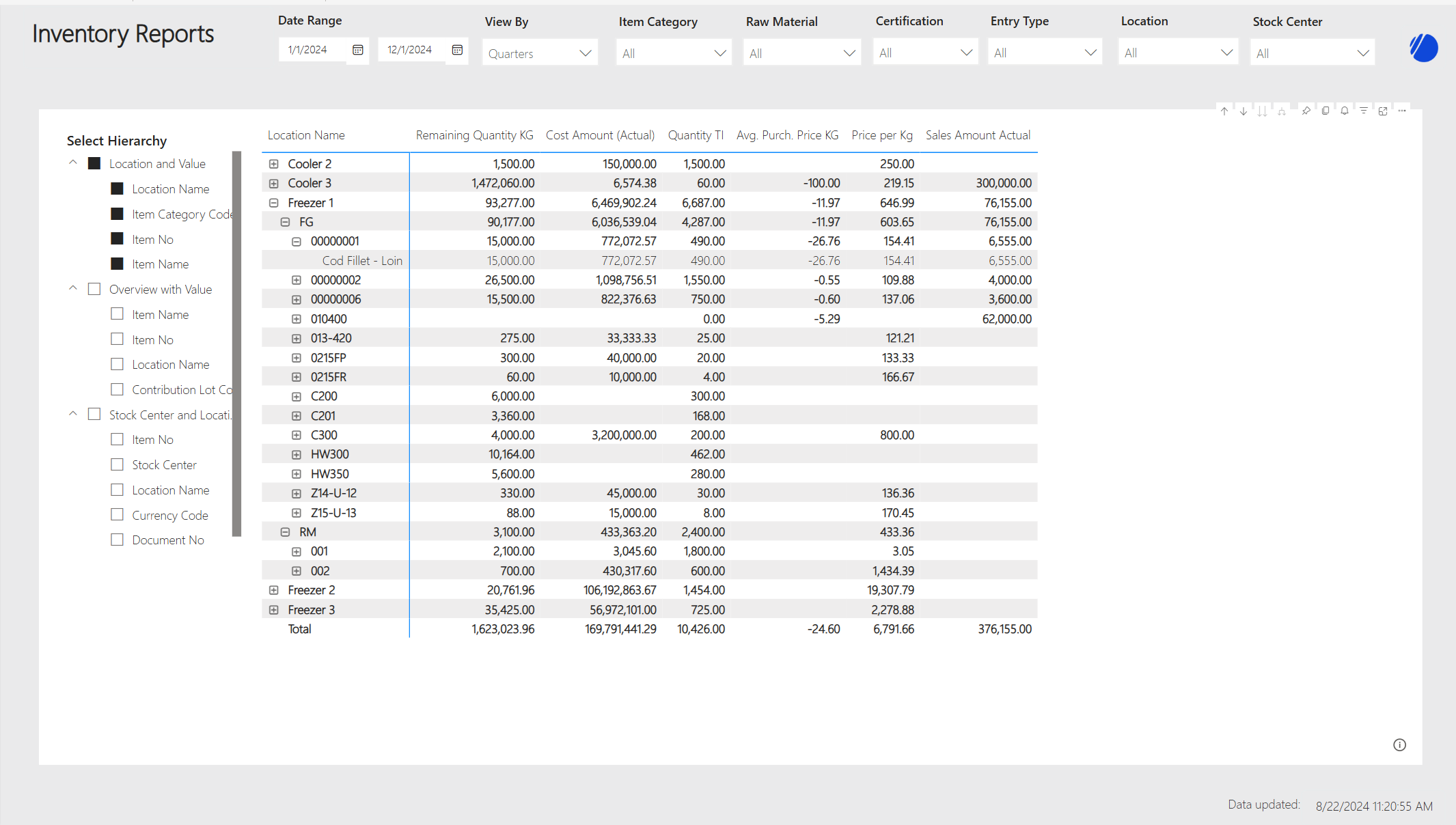Collapse the Freezer 1 row
The height and width of the screenshot is (825, 1456).
(x=274, y=203)
